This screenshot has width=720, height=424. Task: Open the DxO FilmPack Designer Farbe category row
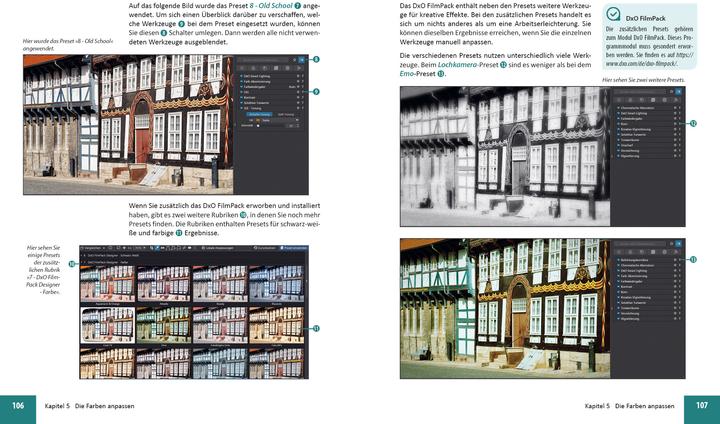[194, 262]
